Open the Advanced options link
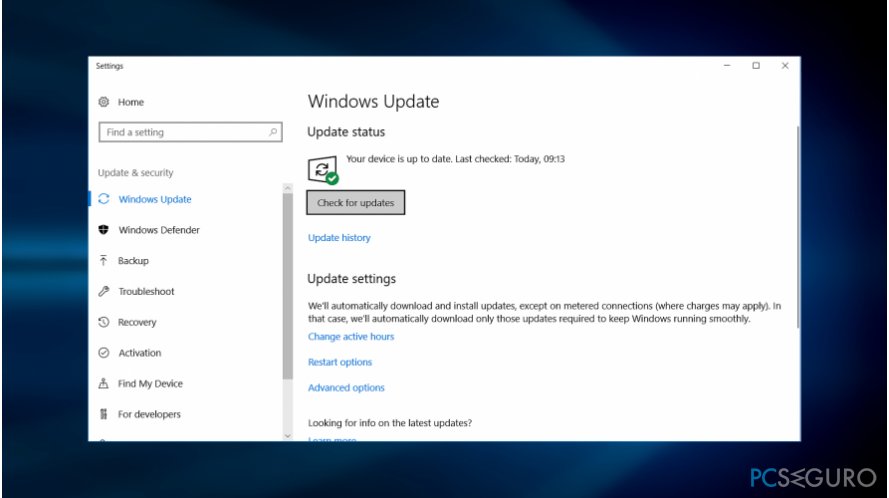The width and height of the screenshot is (889, 498). tap(346, 387)
